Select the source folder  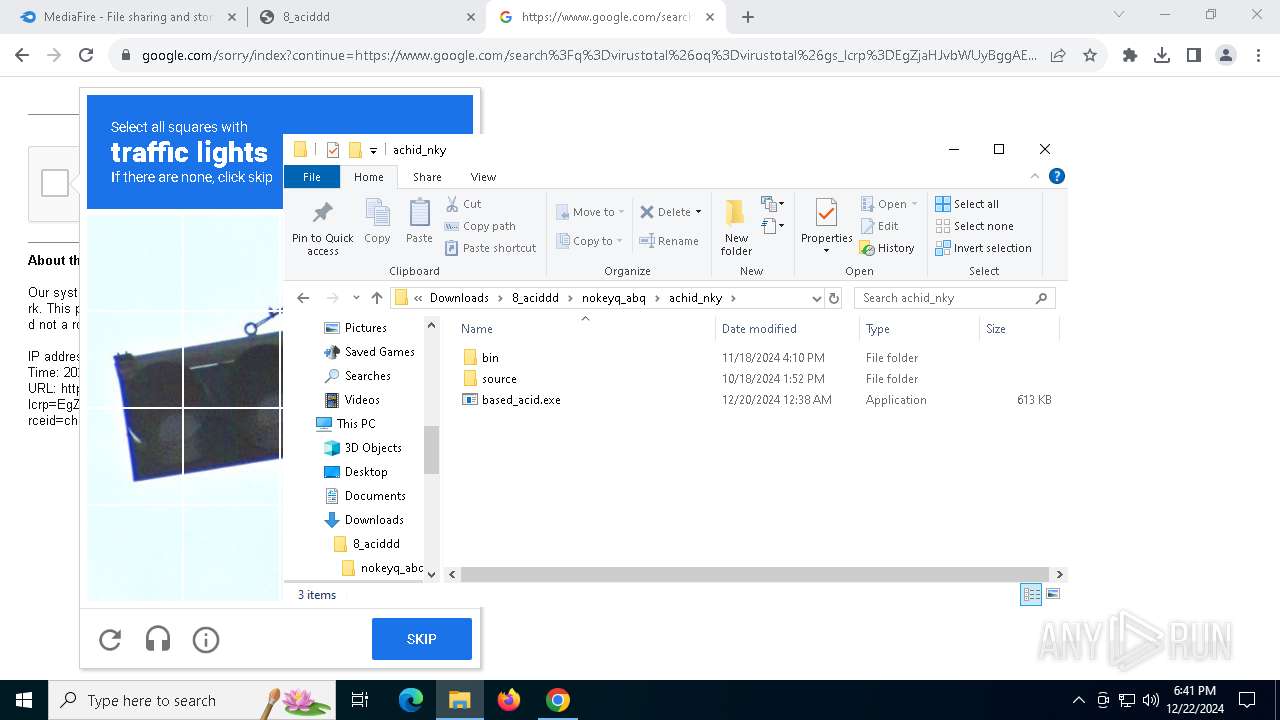pyautogui.click(x=499, y=379)
